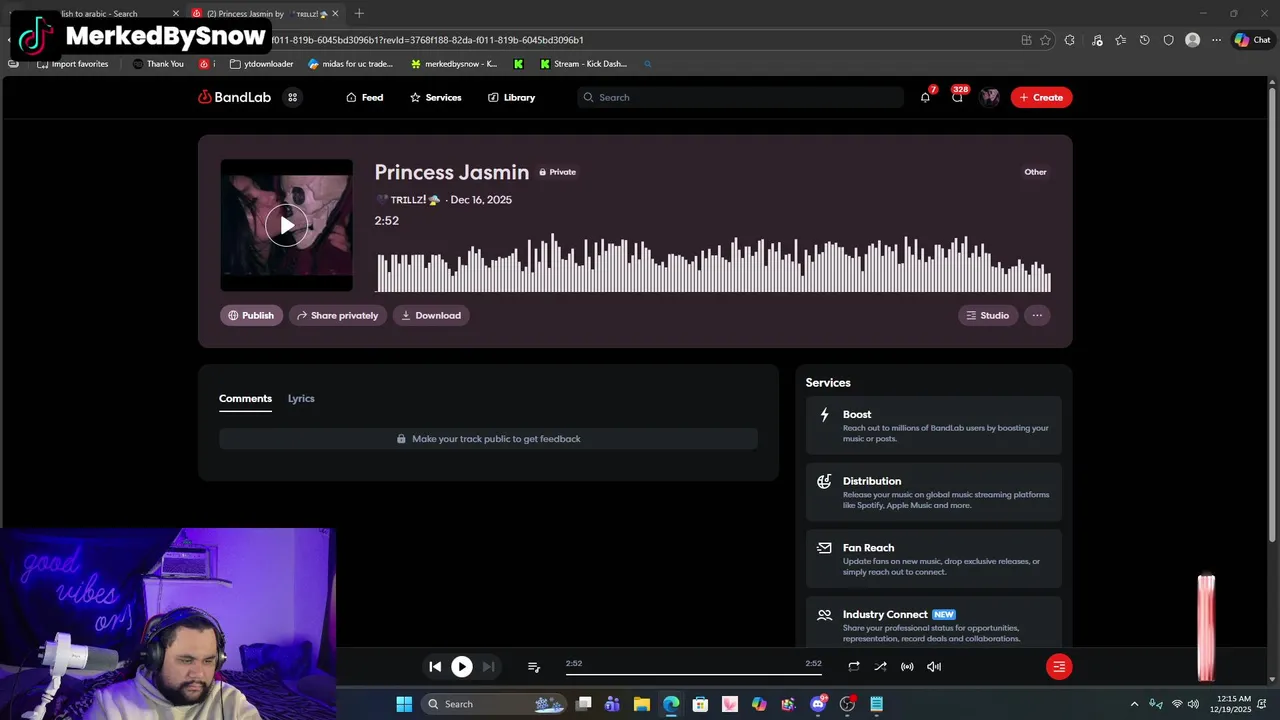Click the Windows taskbar Search box
Image resolution: width=1280 pixels, height=720 pixels.
coord(496,704)
